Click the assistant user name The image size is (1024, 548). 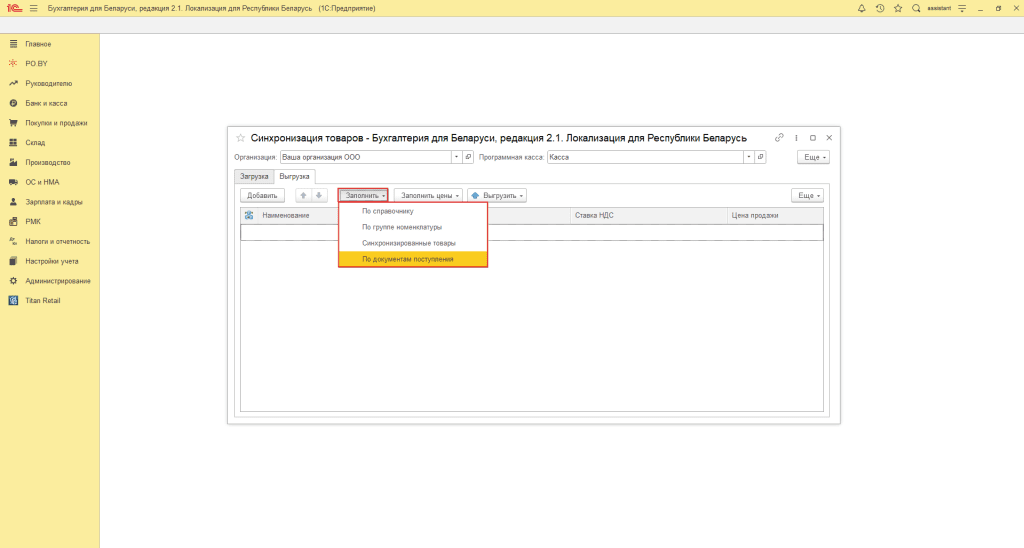click(x=939, y=8)
